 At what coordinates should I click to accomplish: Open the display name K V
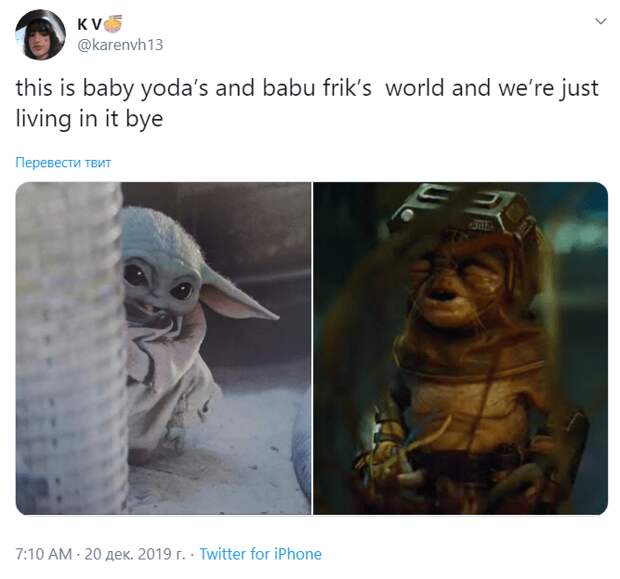point(91,25)
